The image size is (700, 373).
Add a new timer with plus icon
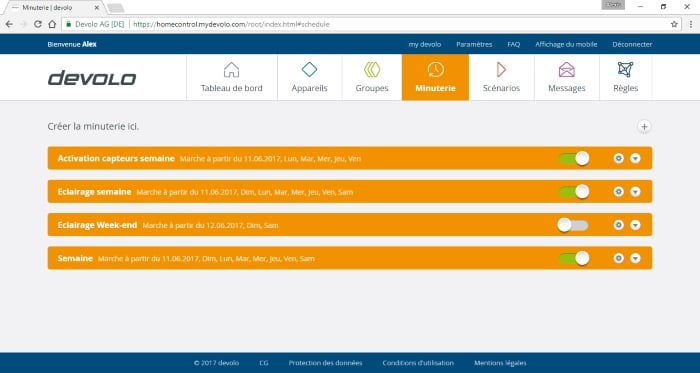tap(644, 127)
